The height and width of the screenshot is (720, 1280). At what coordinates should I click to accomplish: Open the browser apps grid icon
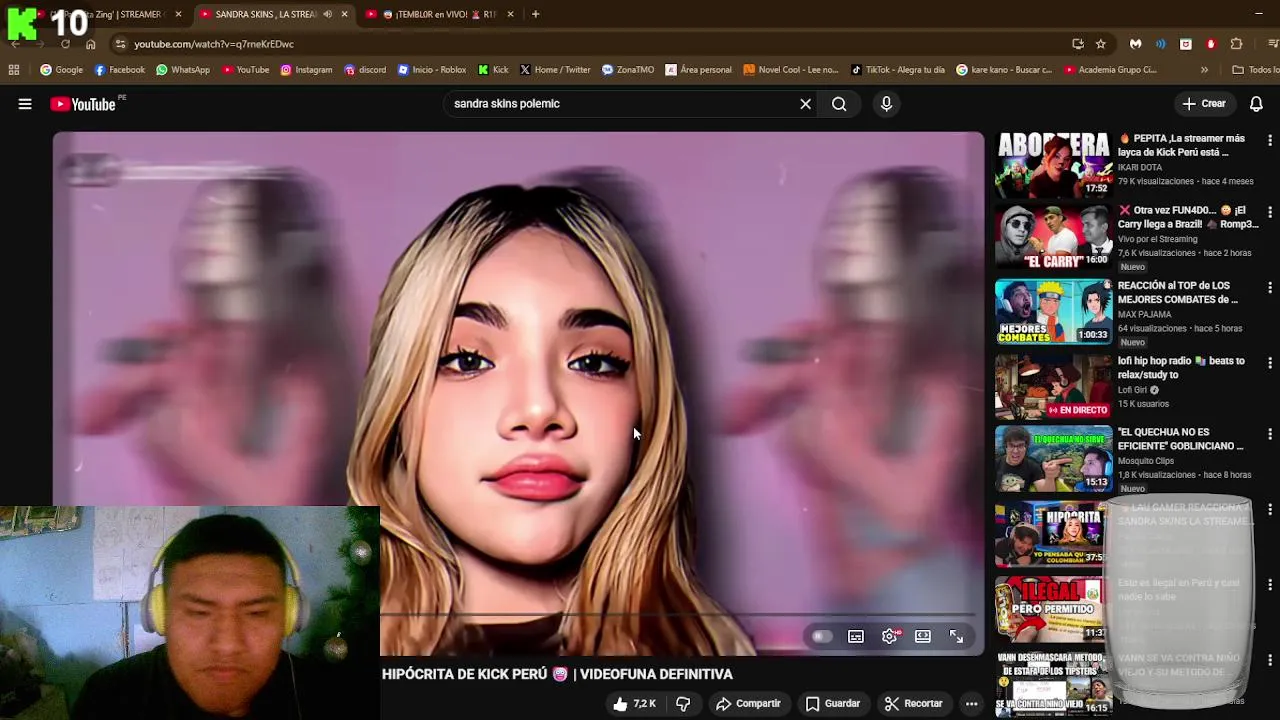coord(13,70)
